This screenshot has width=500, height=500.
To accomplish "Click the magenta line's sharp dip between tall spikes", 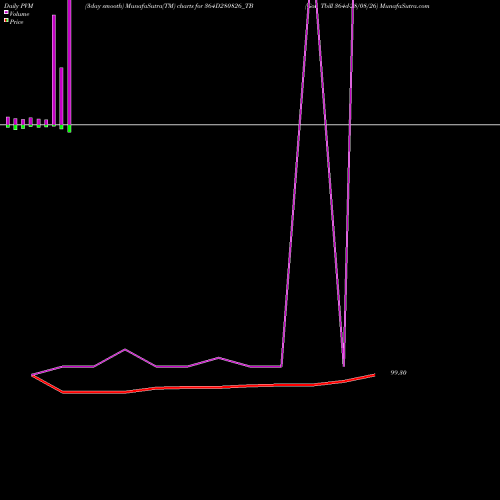I will [x=344, y=366].
